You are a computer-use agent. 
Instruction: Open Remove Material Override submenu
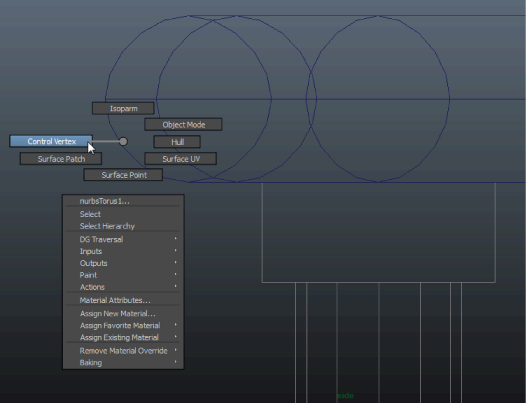coord(123,351)
